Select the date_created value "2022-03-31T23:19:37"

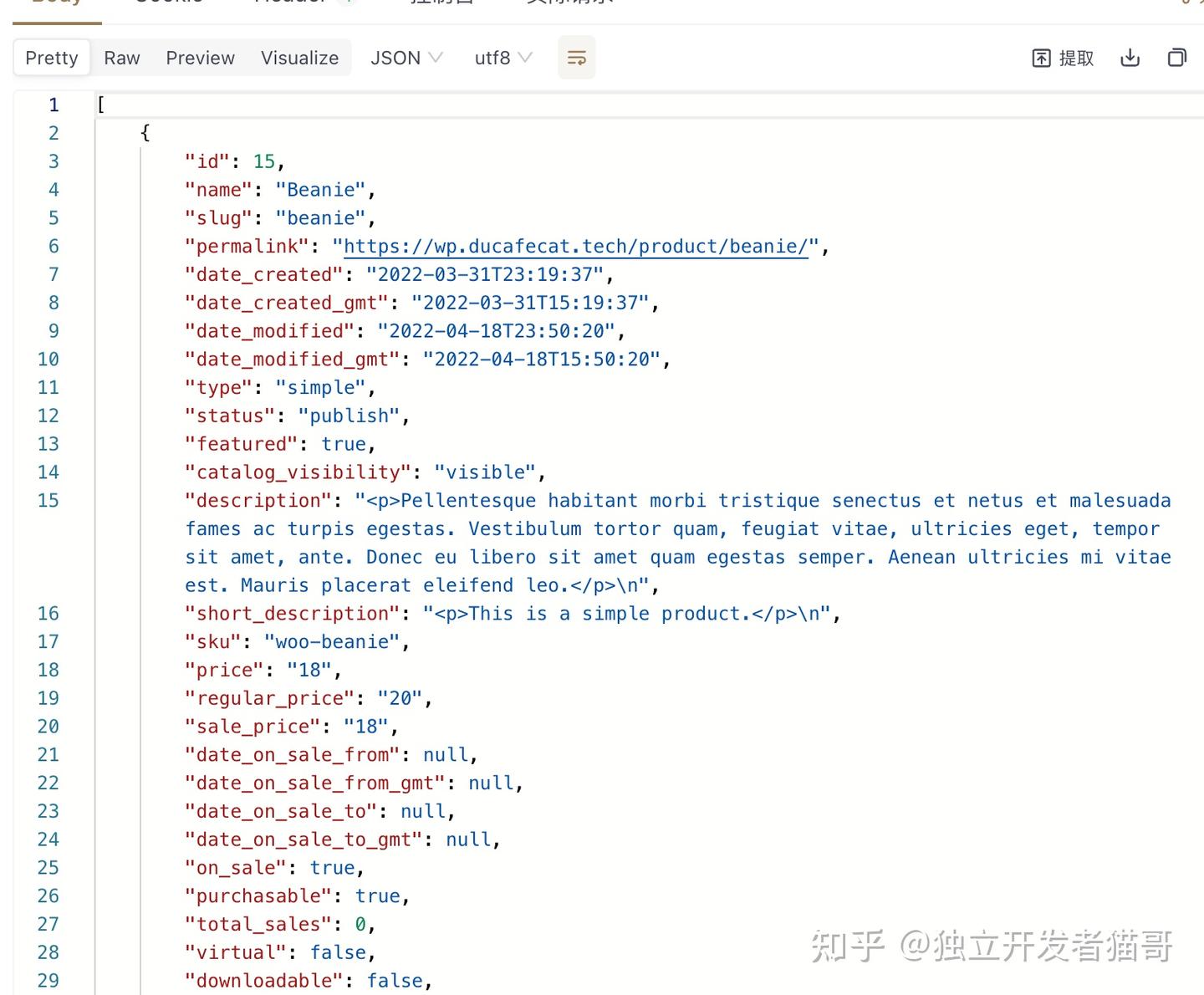pos(485,274)
